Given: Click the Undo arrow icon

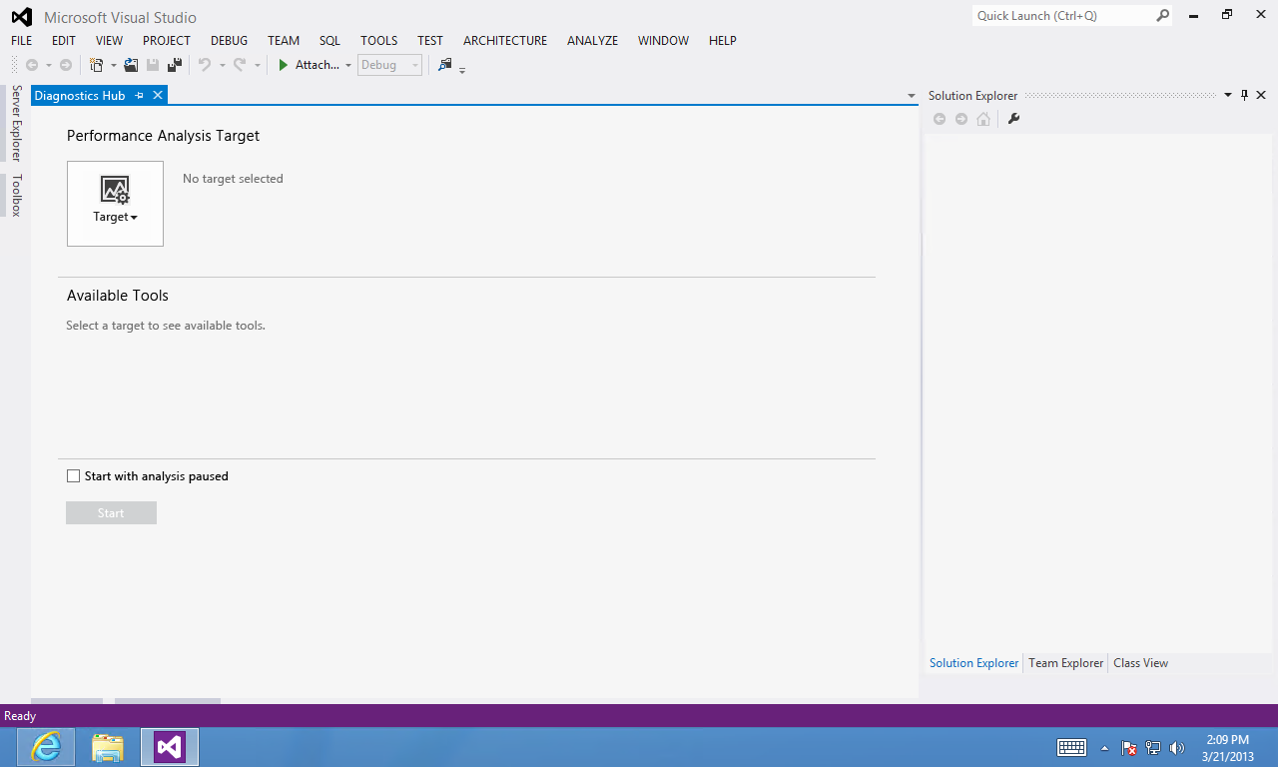Looking at the screenshot, I should pyautogui.click(x=204, y=65).
